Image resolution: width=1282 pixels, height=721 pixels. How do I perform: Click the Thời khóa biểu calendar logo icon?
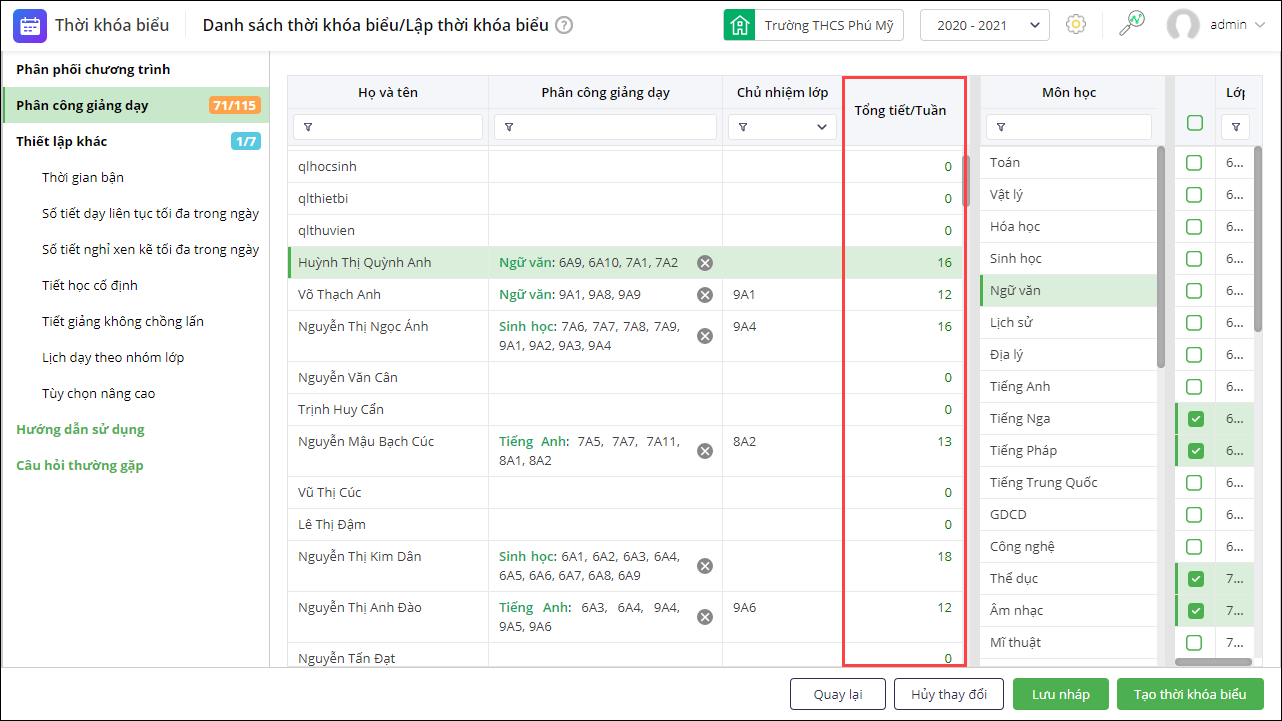(x=30, y=25)
